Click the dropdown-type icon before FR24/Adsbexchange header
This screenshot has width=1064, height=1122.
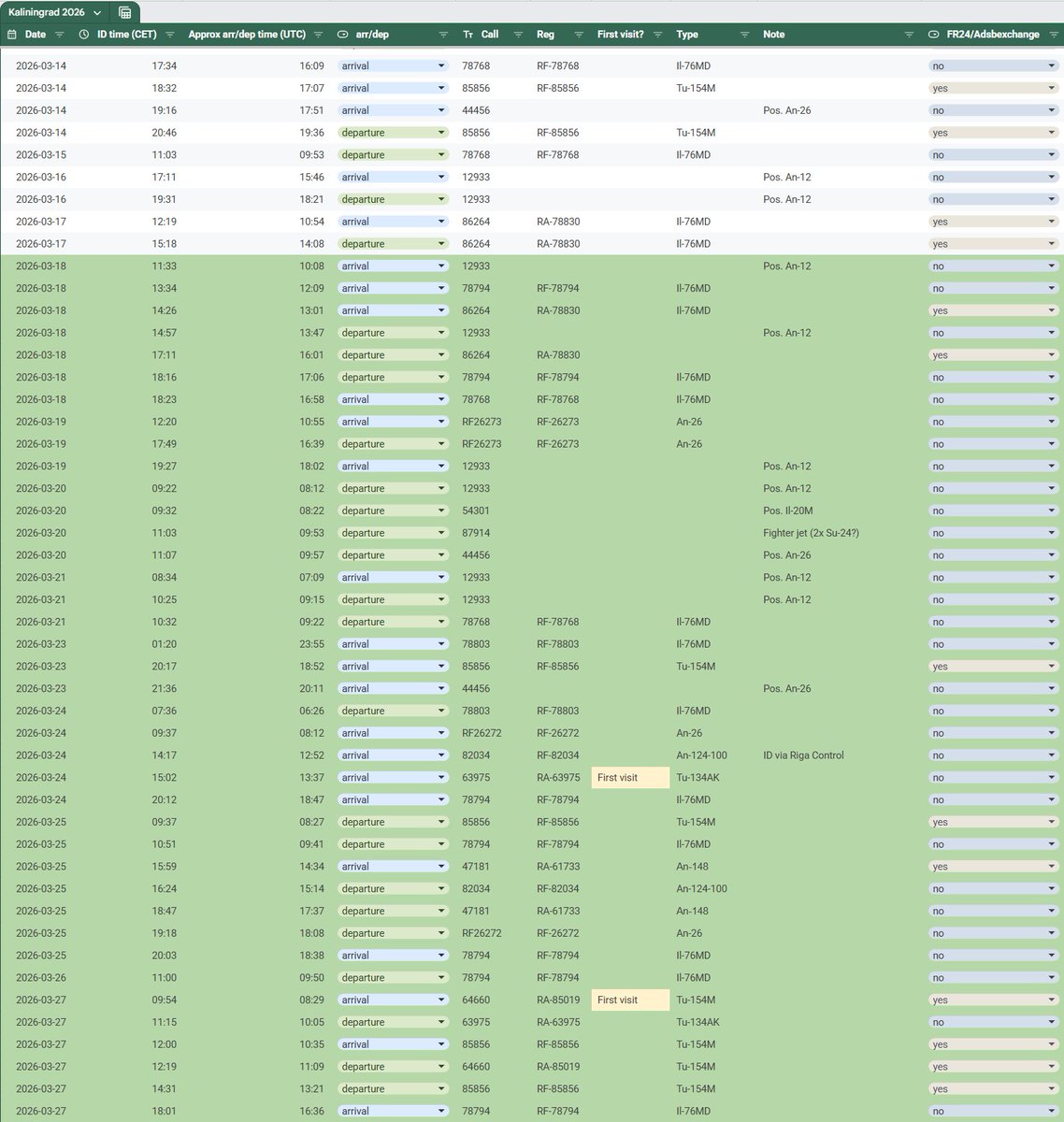(x=933, y=35)
